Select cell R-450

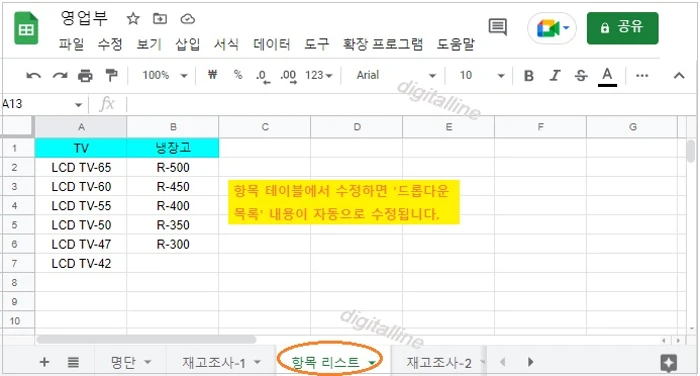pos(173,187)
